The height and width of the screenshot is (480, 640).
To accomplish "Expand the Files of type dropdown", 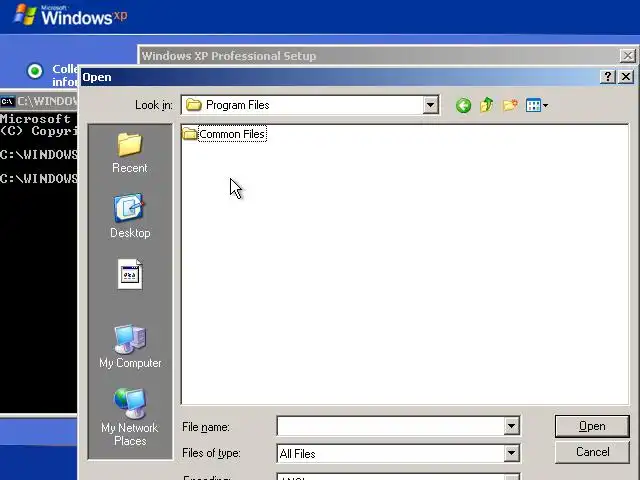I will (511, 453).
